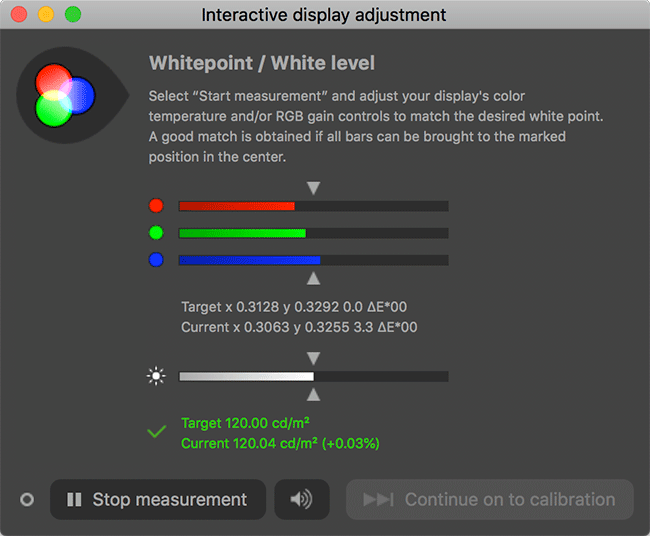Screen dimensions: 650x536
Task: Click the green gain level bar
Action: coord(313,233)
